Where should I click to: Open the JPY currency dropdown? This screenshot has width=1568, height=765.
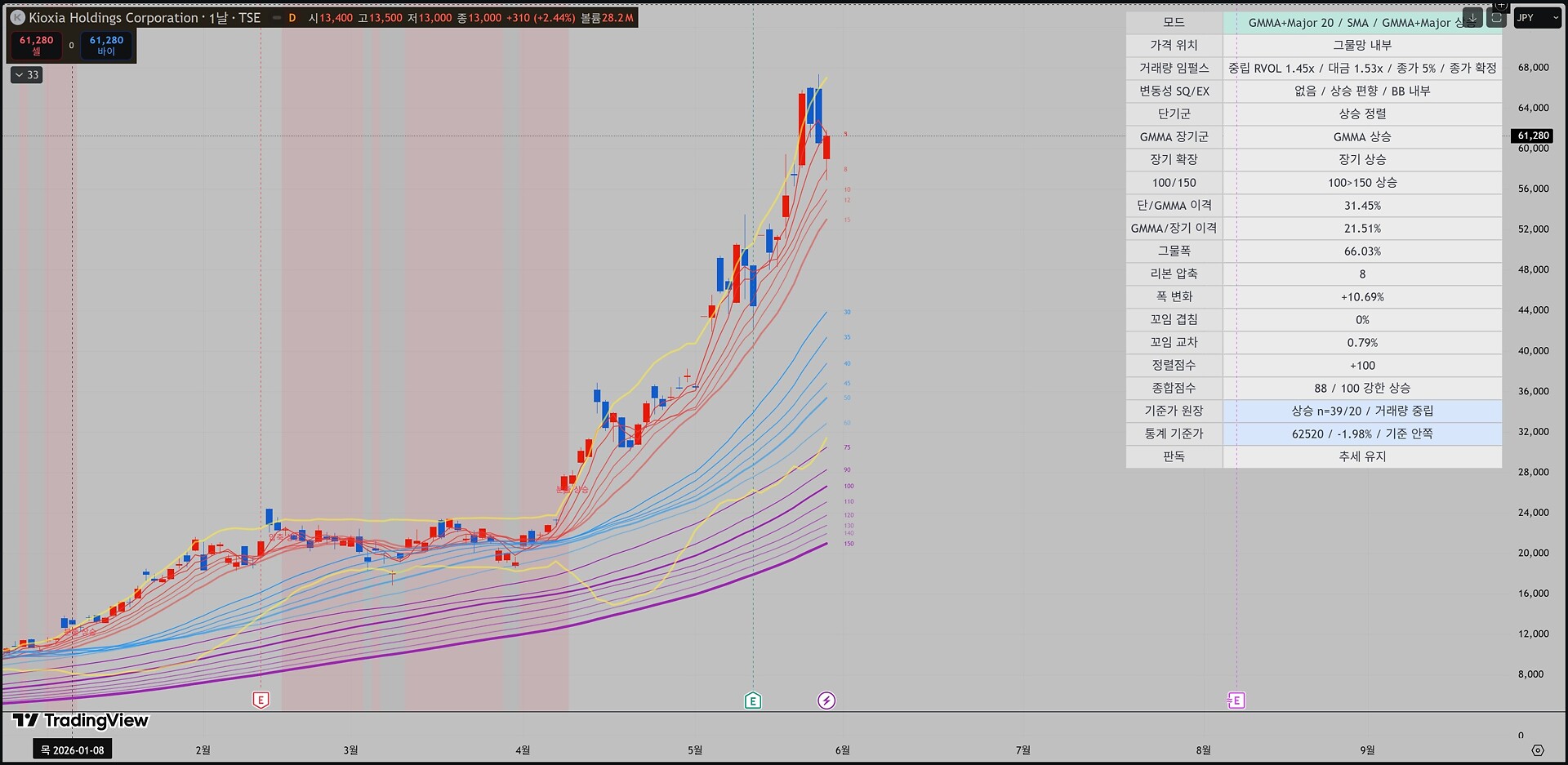[1537, 17]
